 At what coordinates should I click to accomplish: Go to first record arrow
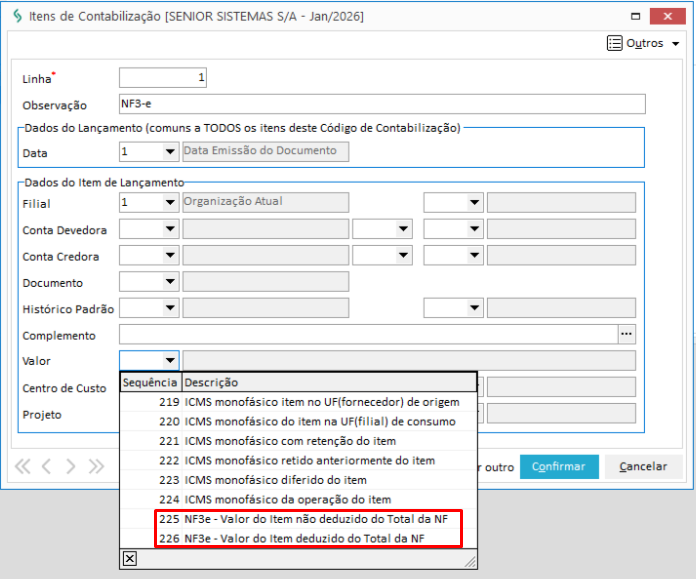22,467
